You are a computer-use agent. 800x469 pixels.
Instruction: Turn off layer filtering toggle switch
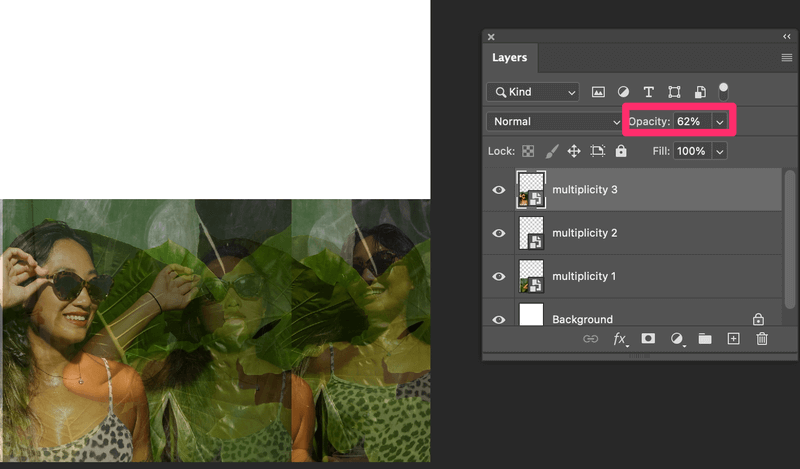(x=724, y=91)
